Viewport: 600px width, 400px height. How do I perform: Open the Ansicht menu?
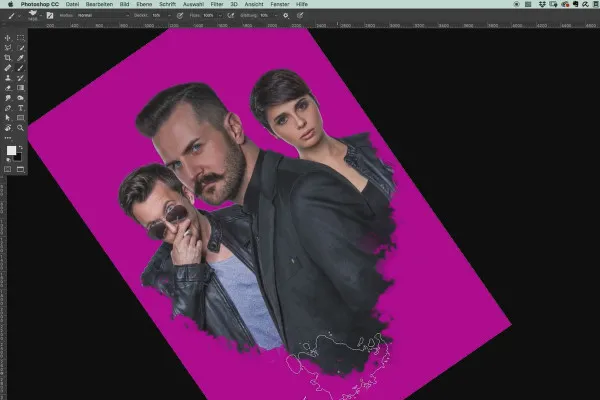[x=254, y=4]
